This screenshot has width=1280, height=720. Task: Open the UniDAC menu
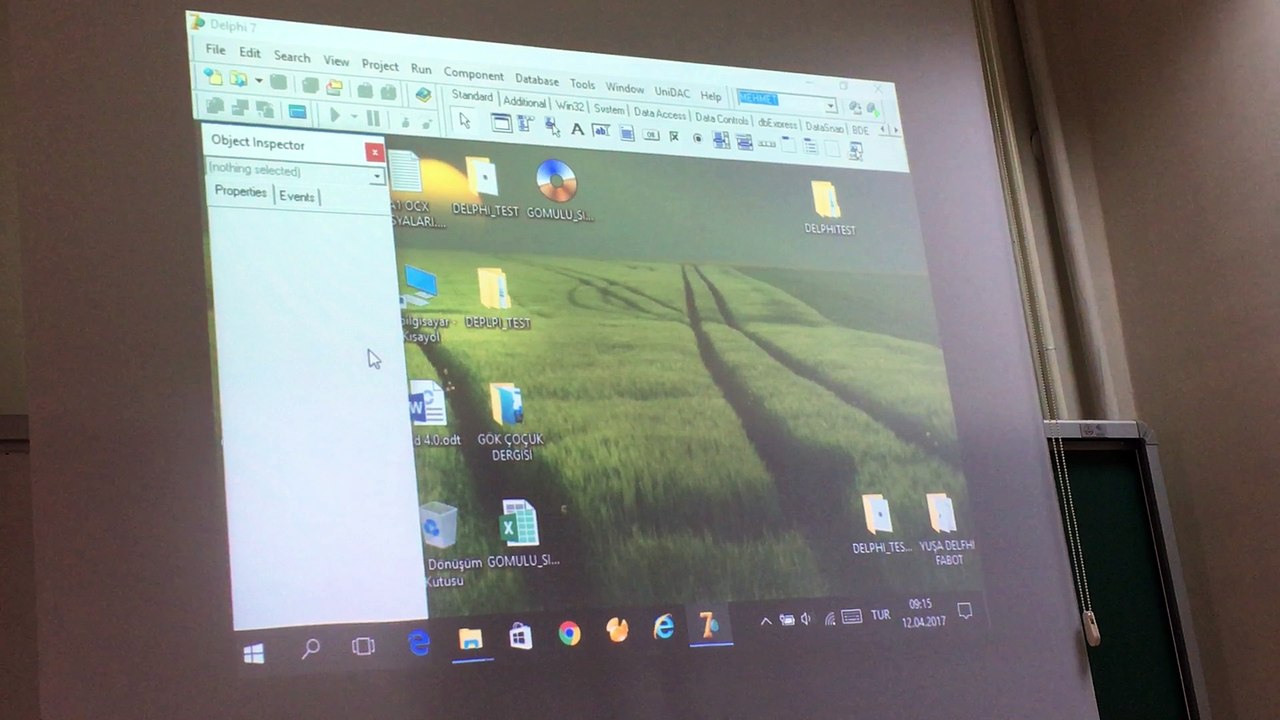[x=672, y=92]
